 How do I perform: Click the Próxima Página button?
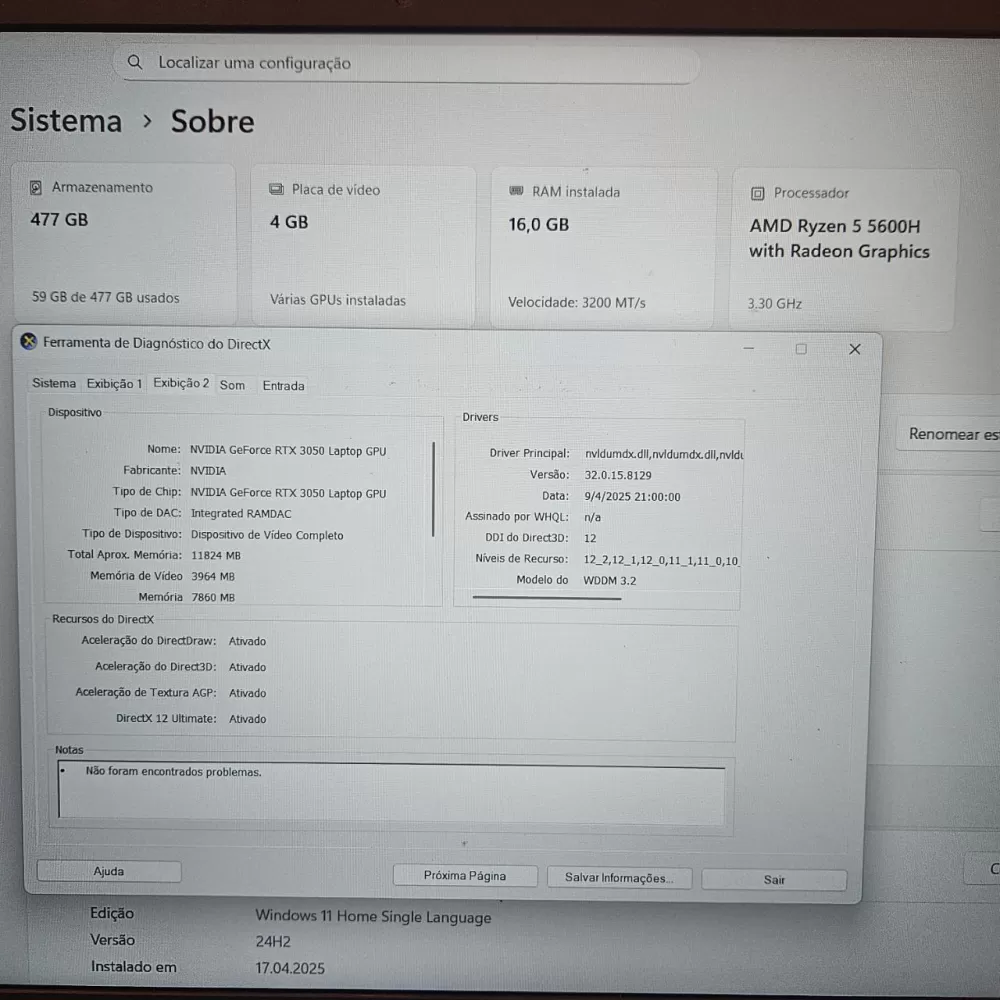tap(465, 876)
